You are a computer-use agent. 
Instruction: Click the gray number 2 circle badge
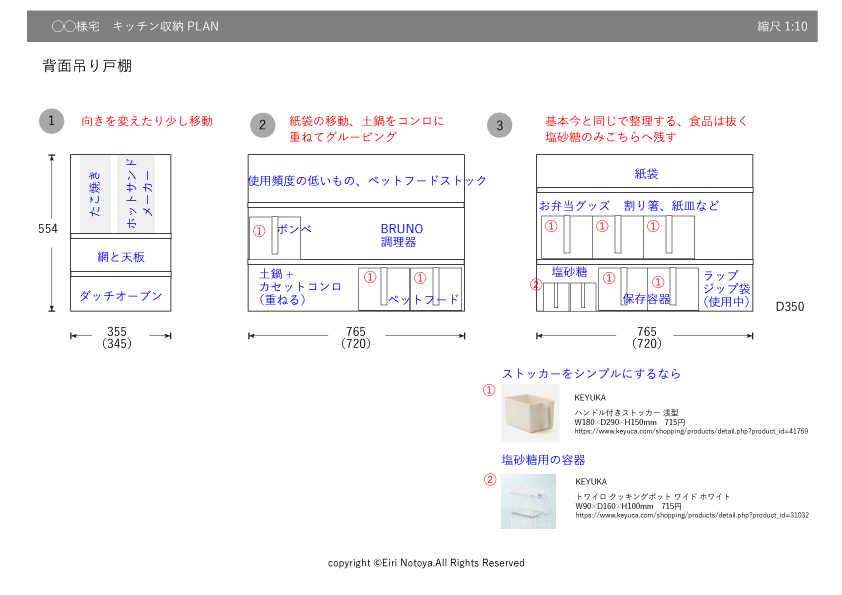tap(262, 125)
